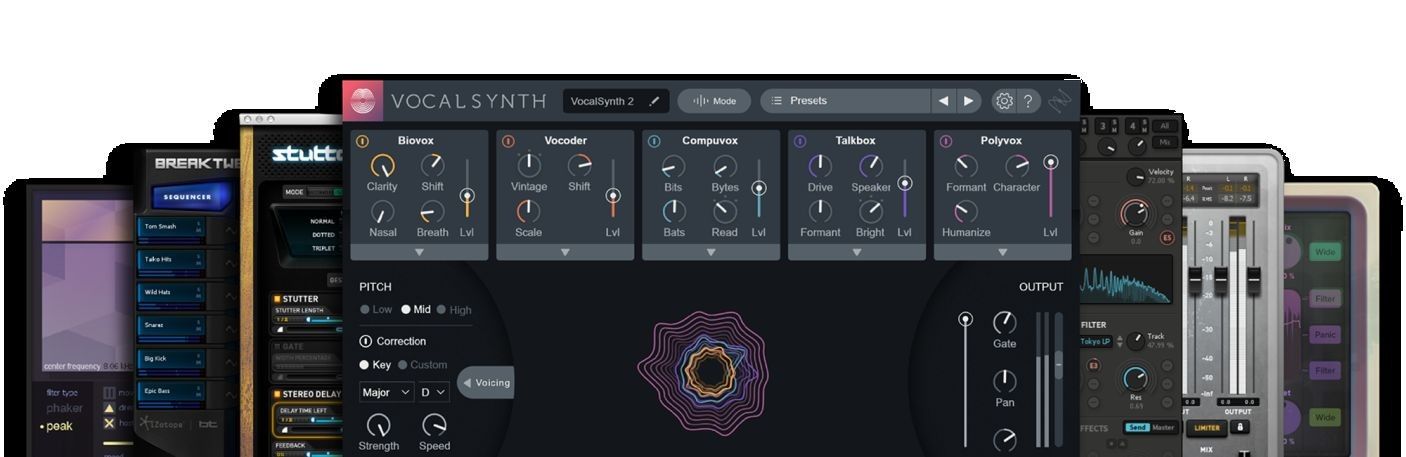
Task: Click the Pitch Strength knob
Action: point(378,425)
